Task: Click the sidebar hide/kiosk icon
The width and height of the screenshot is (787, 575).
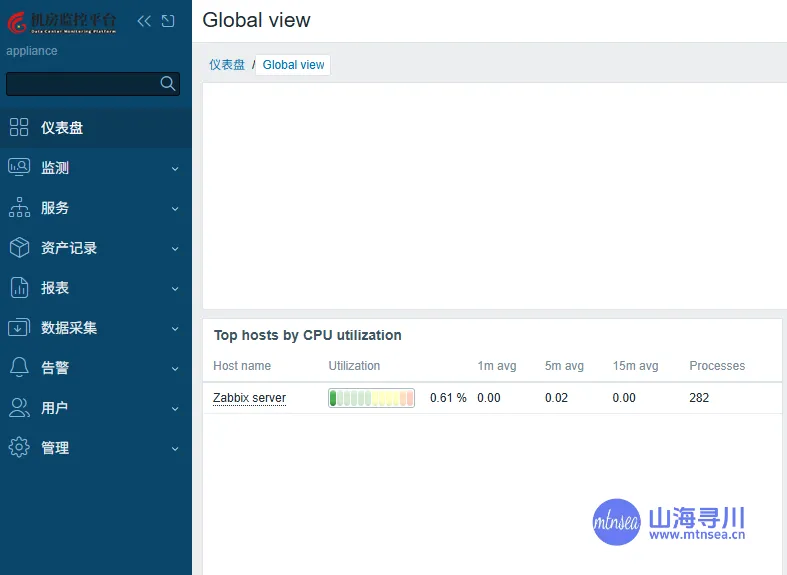Action: point(168,21)
